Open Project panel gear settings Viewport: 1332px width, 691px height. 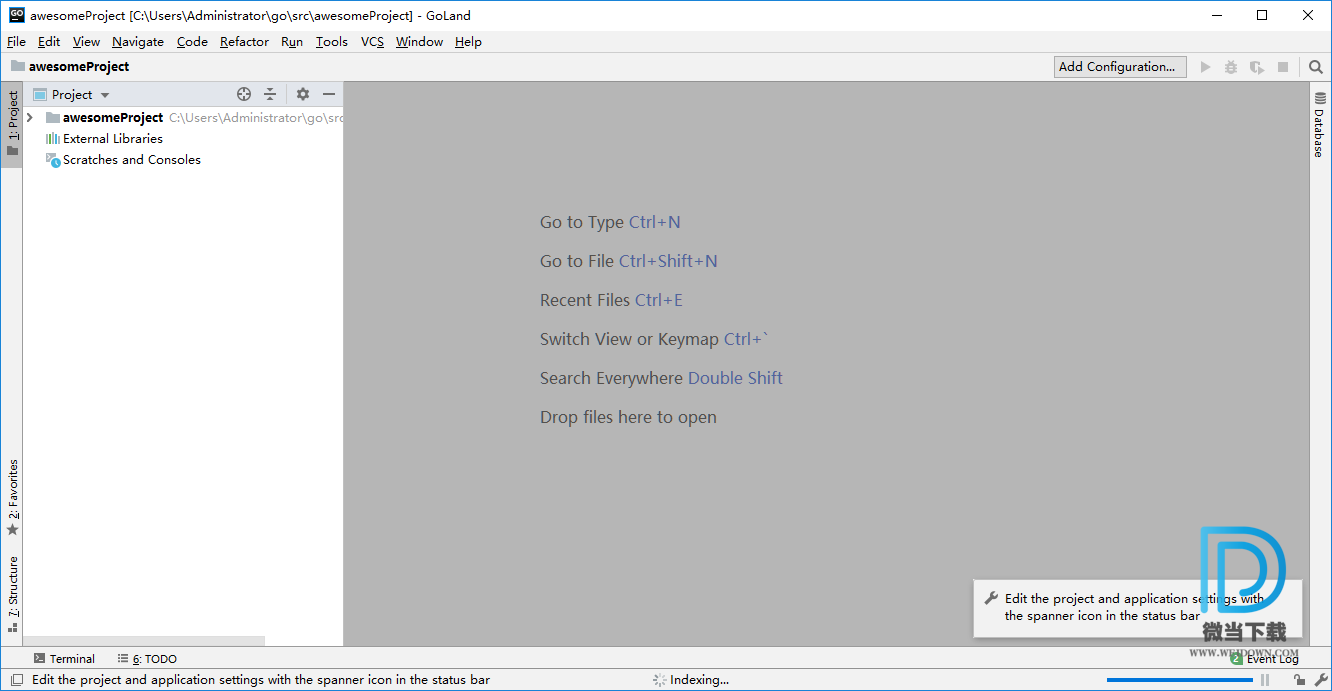pyautogui.click(x=303, y=94)
